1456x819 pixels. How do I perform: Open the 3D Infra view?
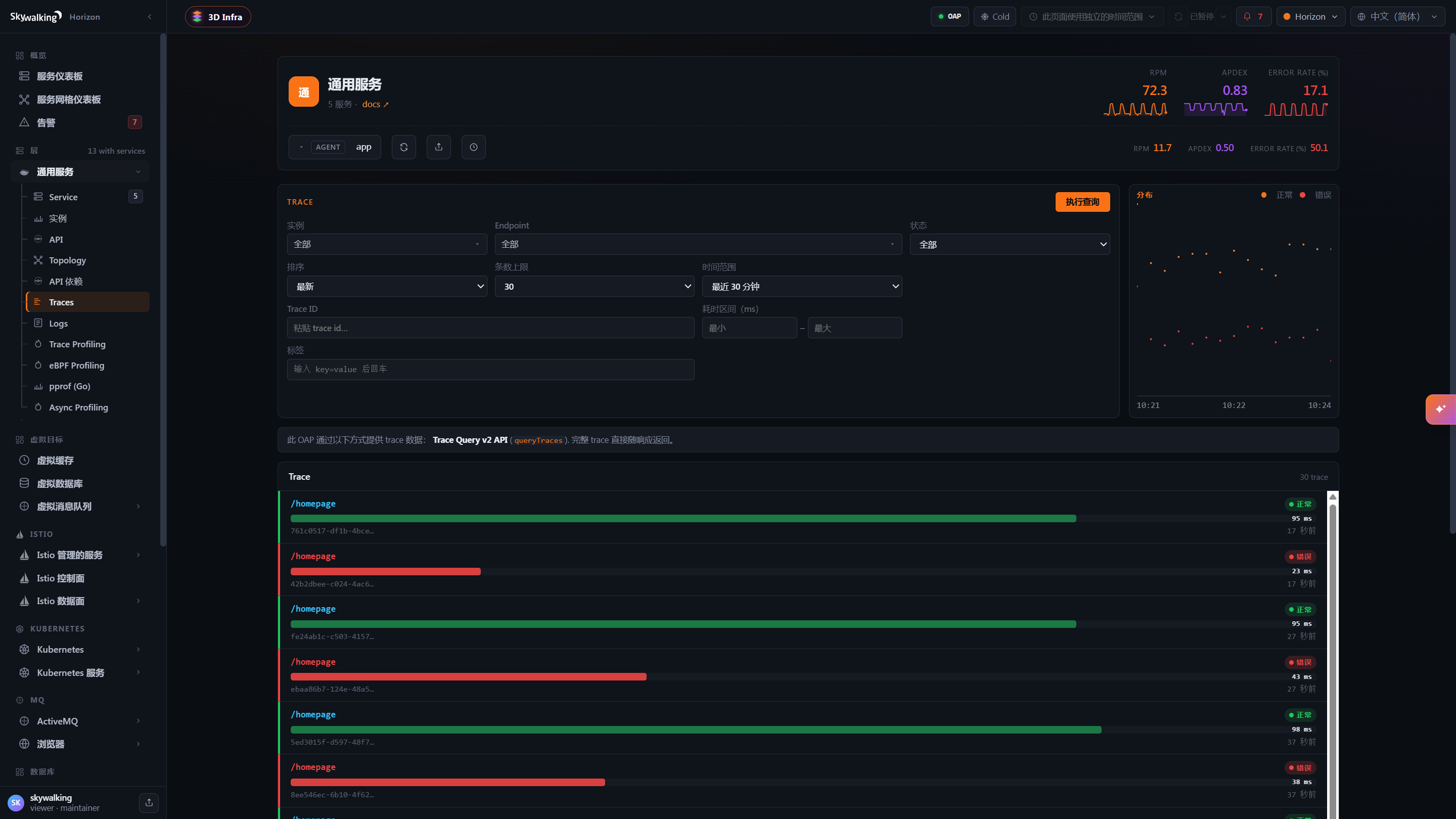217,16
